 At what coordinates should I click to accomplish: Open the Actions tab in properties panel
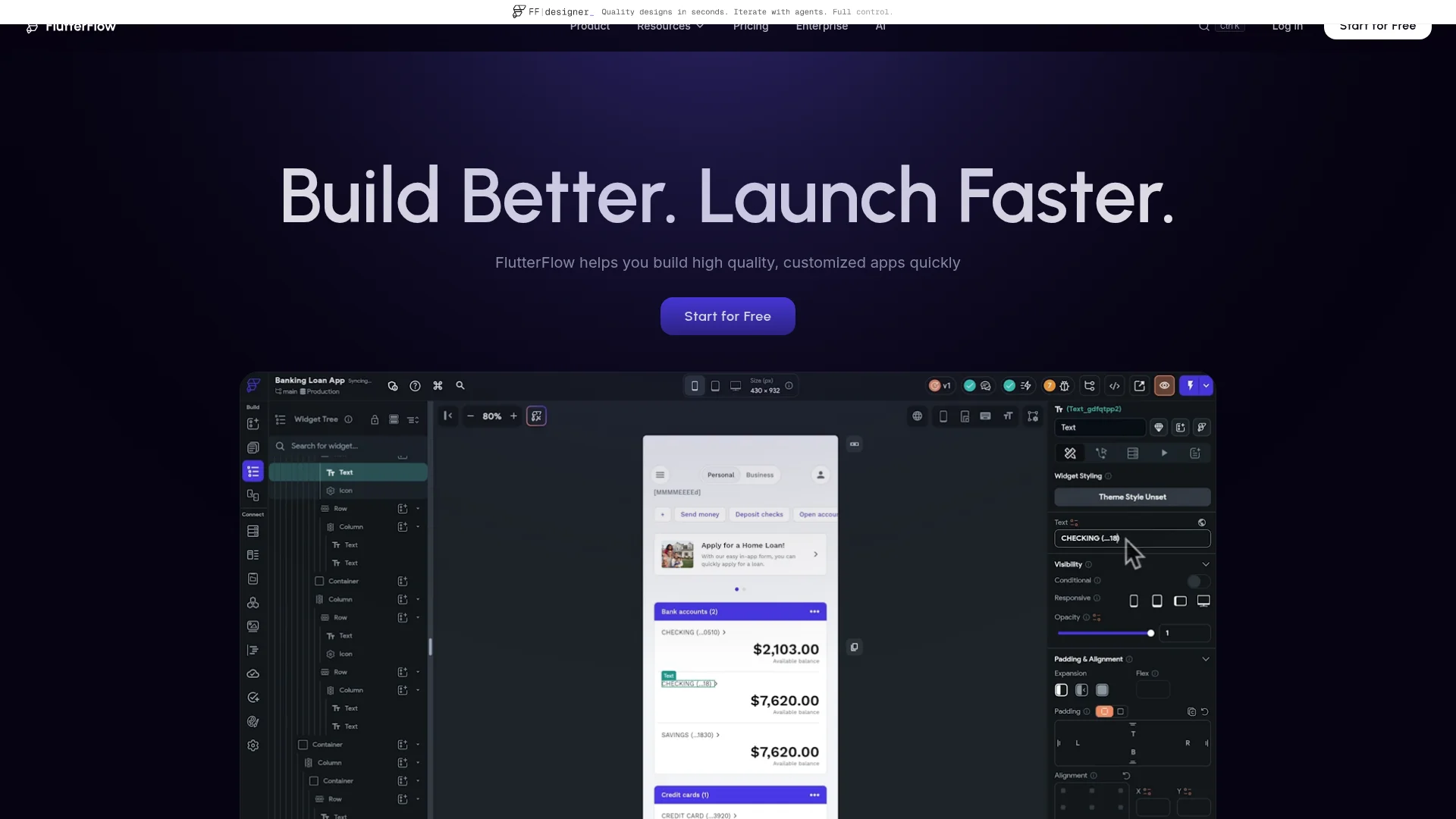[1101, 453]
